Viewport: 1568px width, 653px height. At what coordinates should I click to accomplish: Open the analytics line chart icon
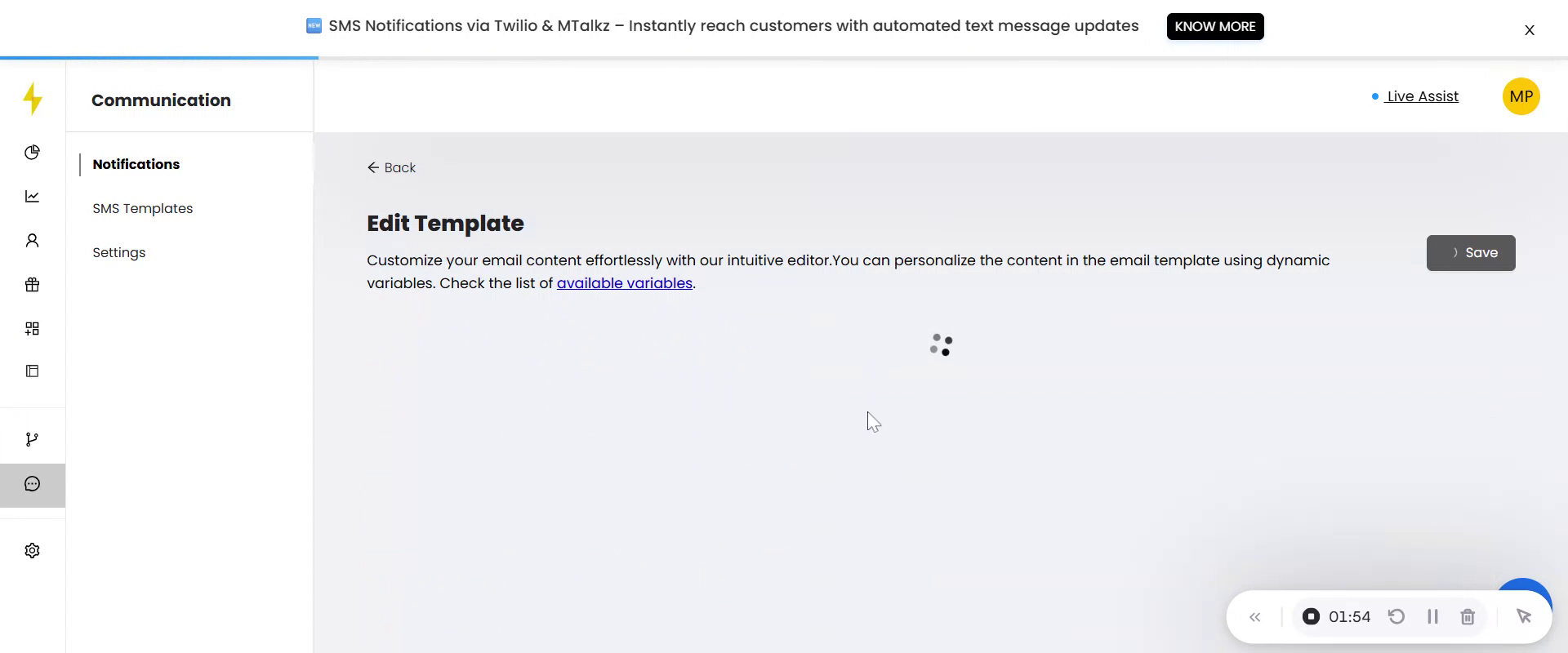coord(32,197)
